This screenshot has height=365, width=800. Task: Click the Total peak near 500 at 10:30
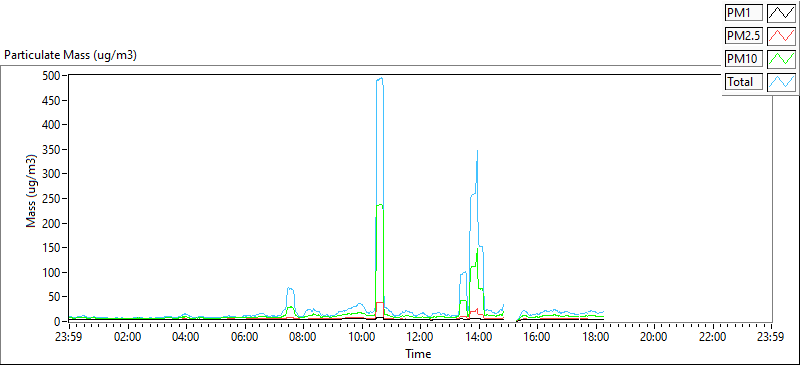(380, 79)
